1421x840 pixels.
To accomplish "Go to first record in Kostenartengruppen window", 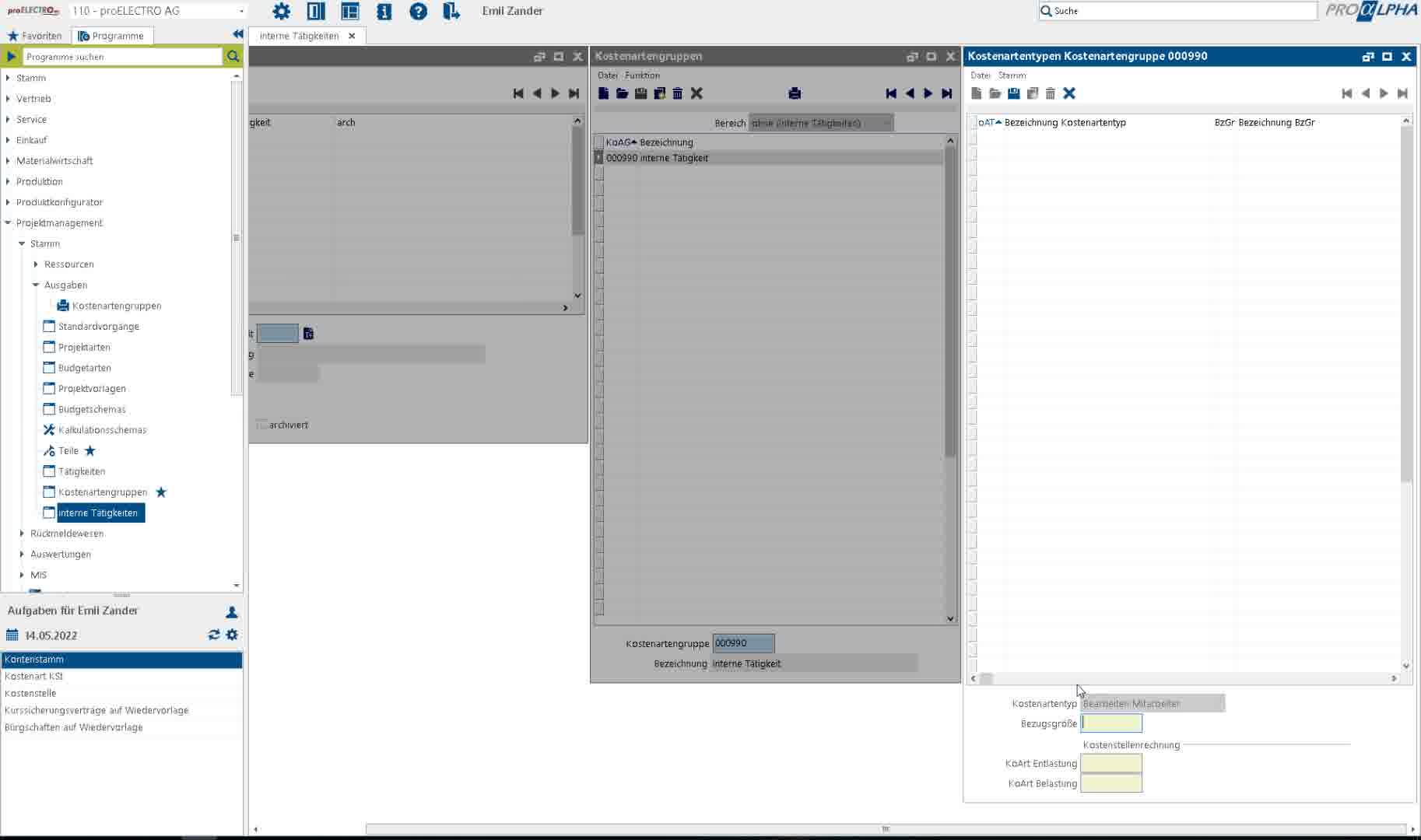I will click(891, 93).
